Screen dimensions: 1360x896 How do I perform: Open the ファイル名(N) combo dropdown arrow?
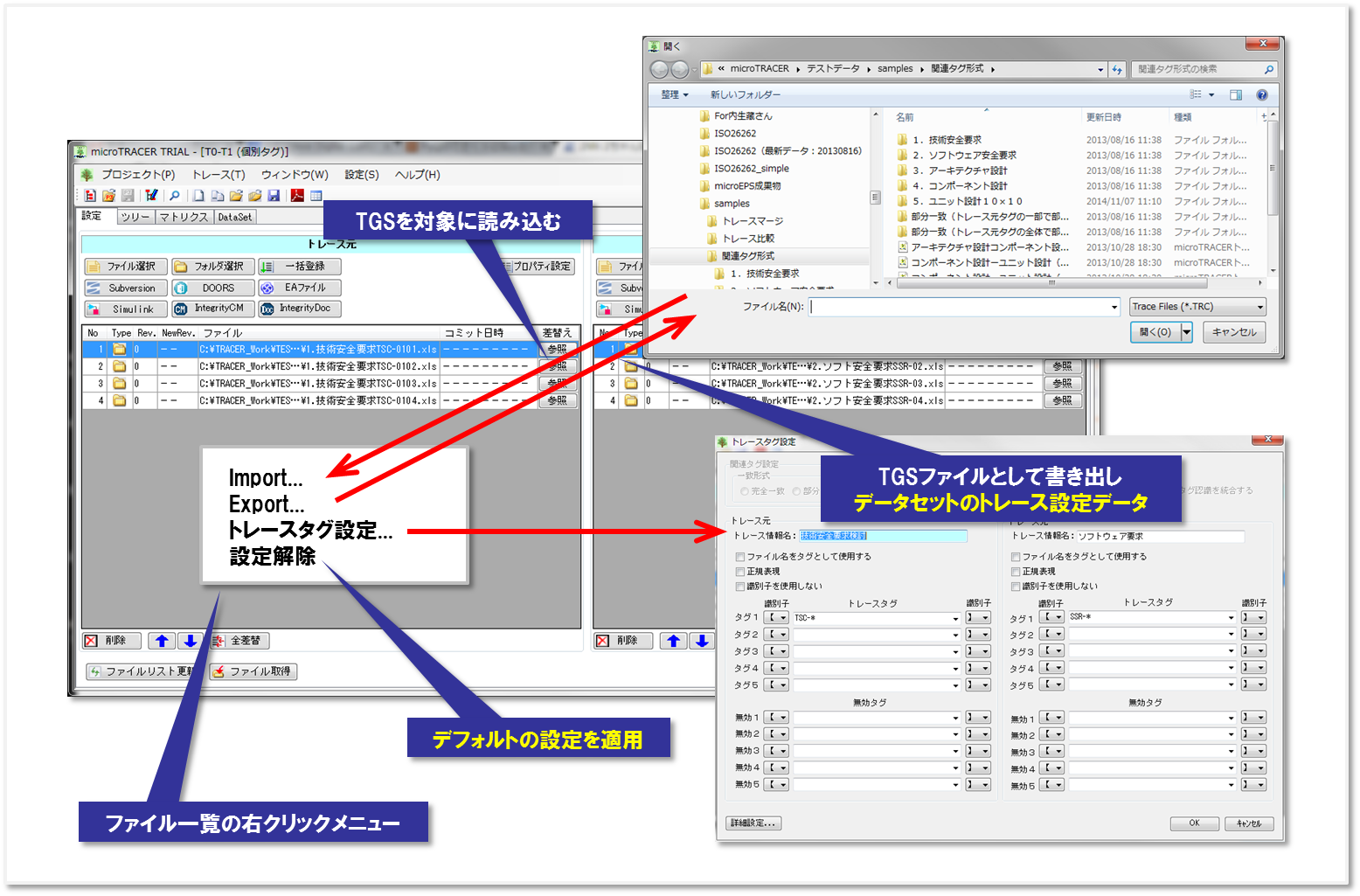click(x=1114, y=307)
